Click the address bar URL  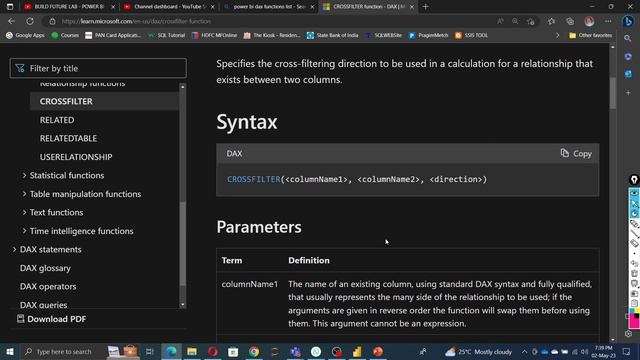point(136,21)
